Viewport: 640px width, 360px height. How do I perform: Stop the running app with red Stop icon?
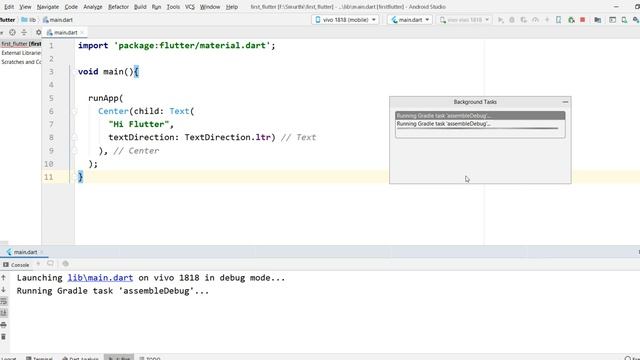[x=583, y=20]
